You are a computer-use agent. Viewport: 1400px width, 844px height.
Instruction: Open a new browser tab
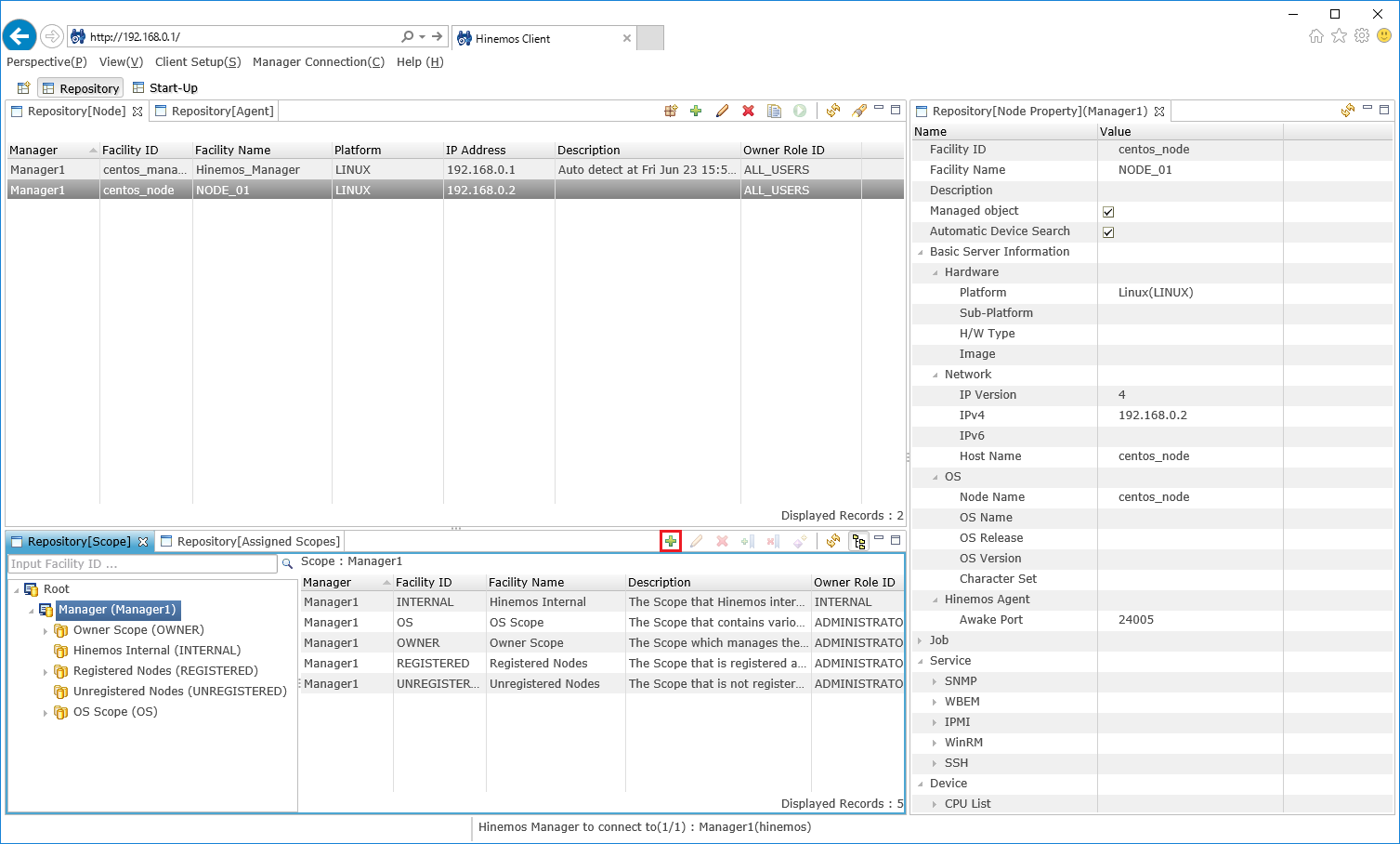[x=650, y=38]
